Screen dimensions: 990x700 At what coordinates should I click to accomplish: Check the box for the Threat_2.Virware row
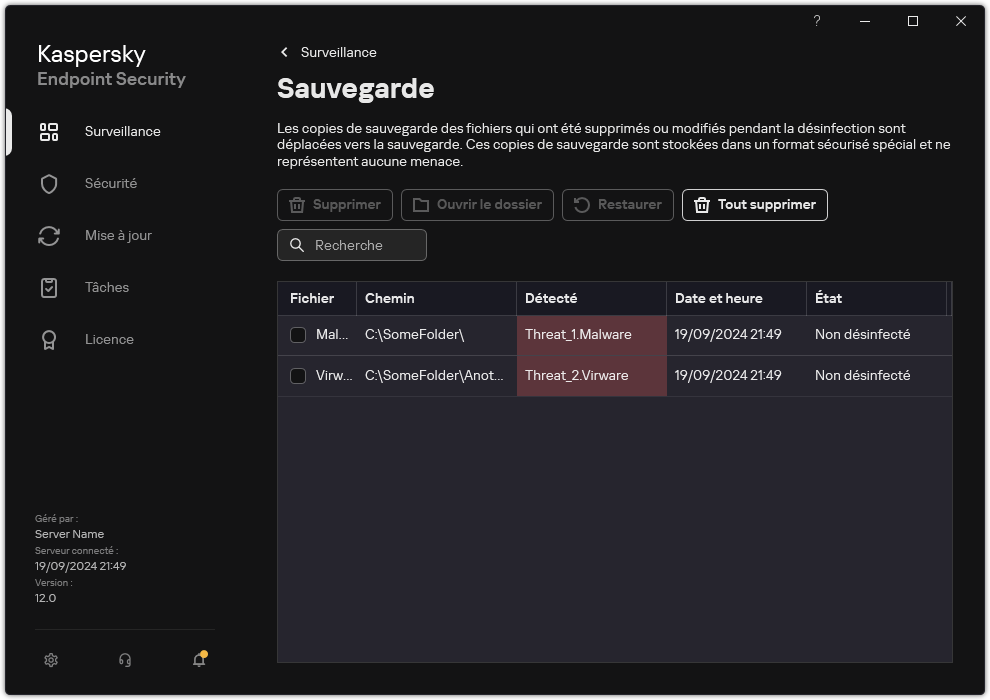[298, 376]
